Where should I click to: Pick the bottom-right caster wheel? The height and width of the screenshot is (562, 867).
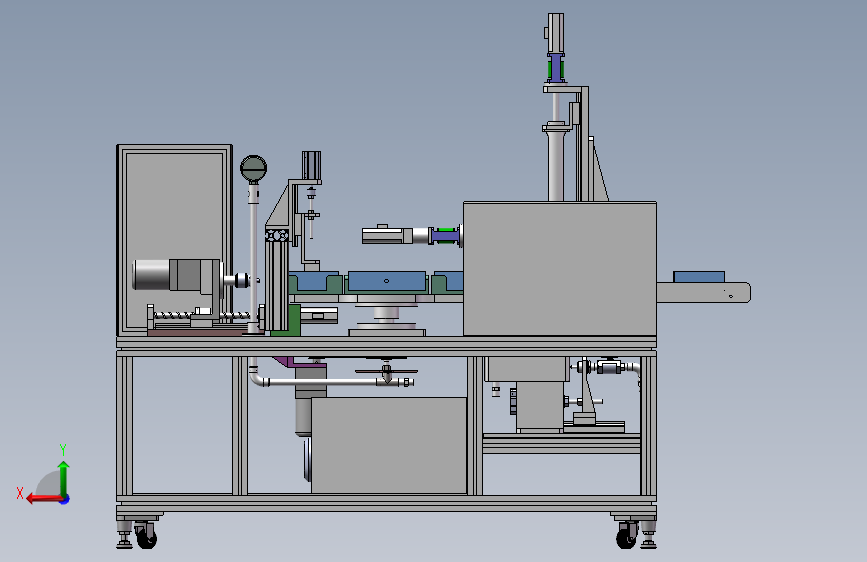626,537
